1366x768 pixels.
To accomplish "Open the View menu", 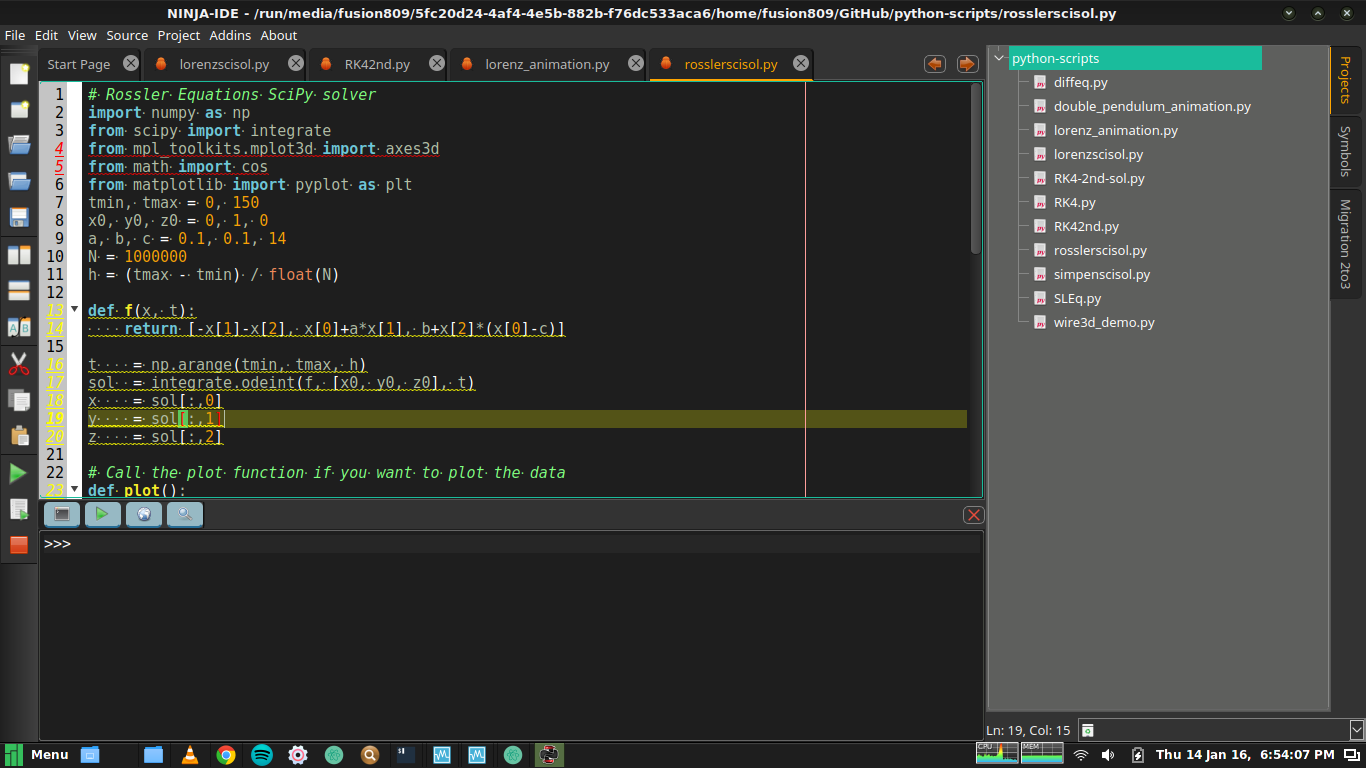I will tap(82, 35).
